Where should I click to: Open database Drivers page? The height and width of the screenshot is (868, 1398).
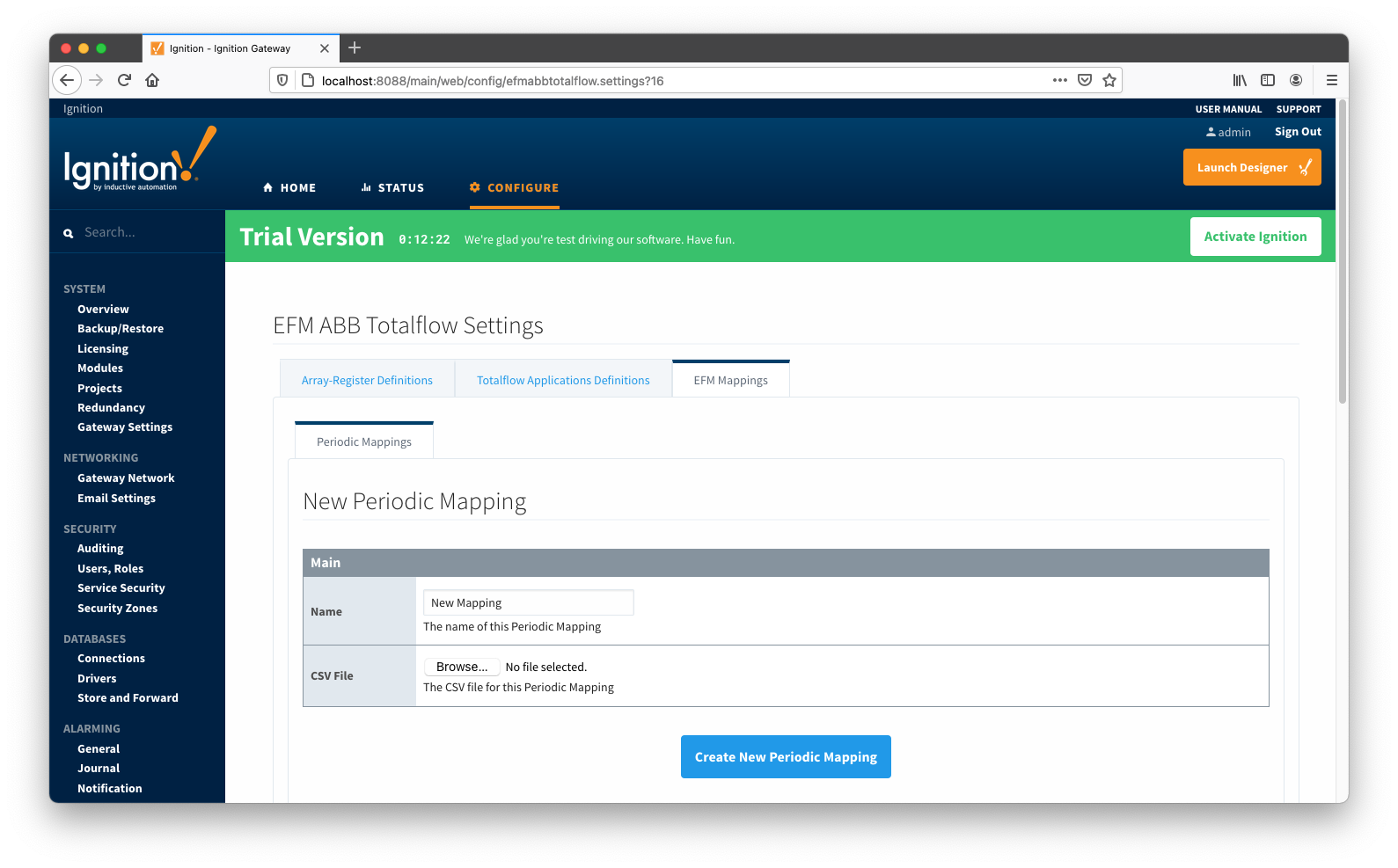point(97,678)
